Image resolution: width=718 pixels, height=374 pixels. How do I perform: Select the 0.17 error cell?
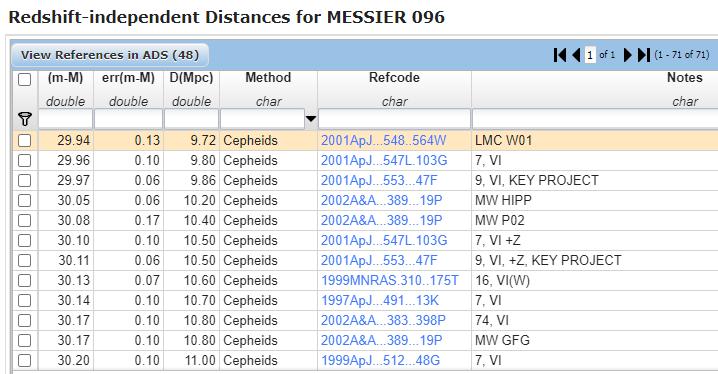(129, 221)
